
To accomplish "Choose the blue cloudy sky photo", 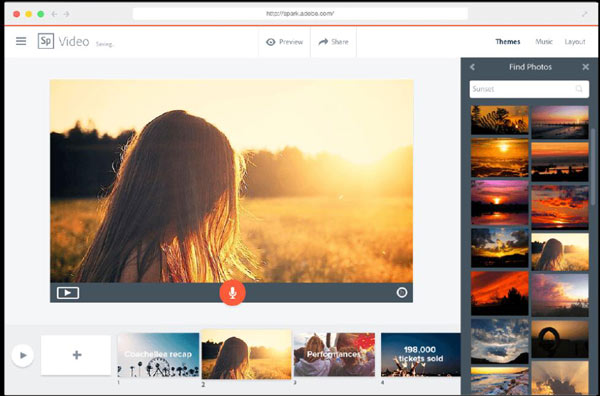I will 499,341.
